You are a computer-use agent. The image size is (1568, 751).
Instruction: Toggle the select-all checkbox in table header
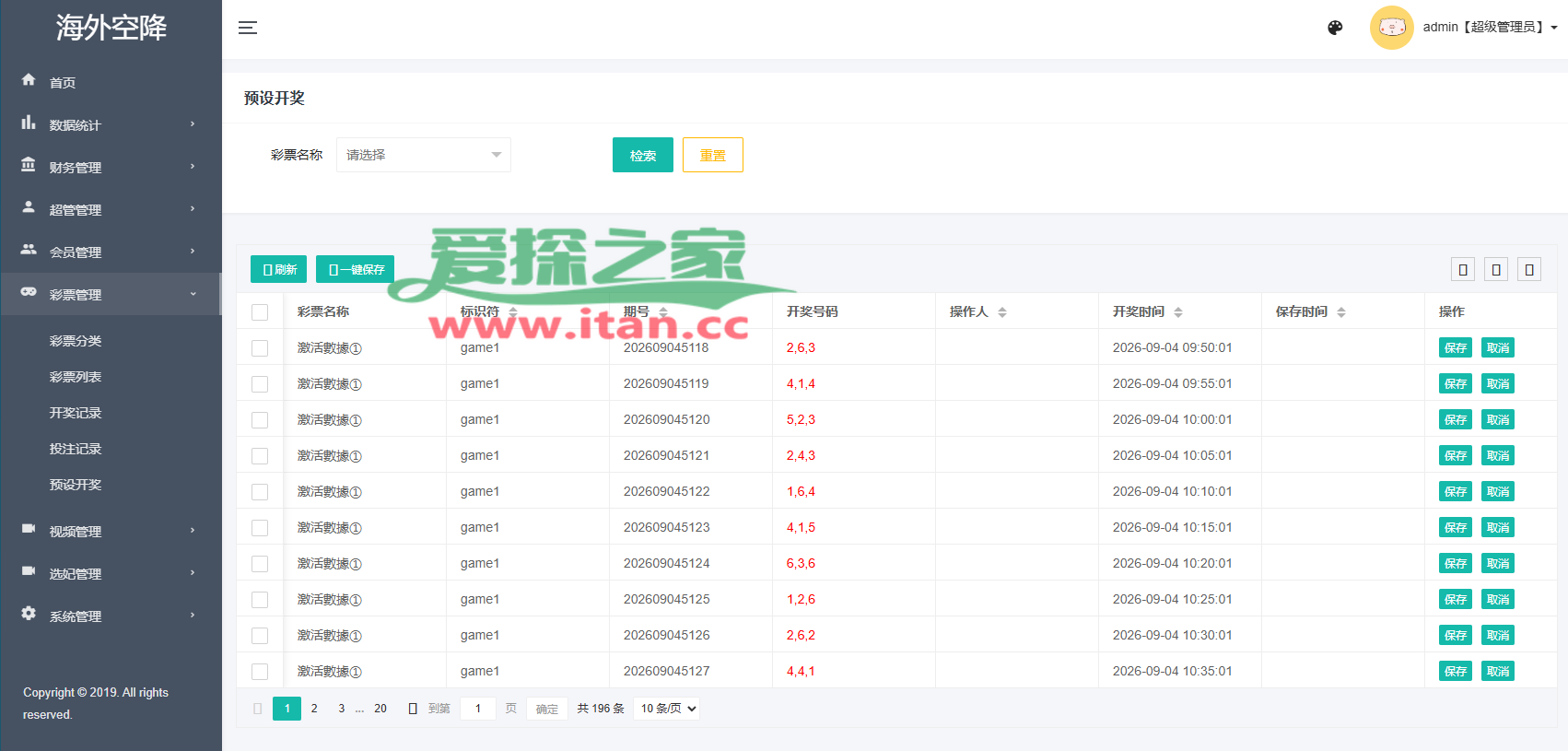click(260, 312)
